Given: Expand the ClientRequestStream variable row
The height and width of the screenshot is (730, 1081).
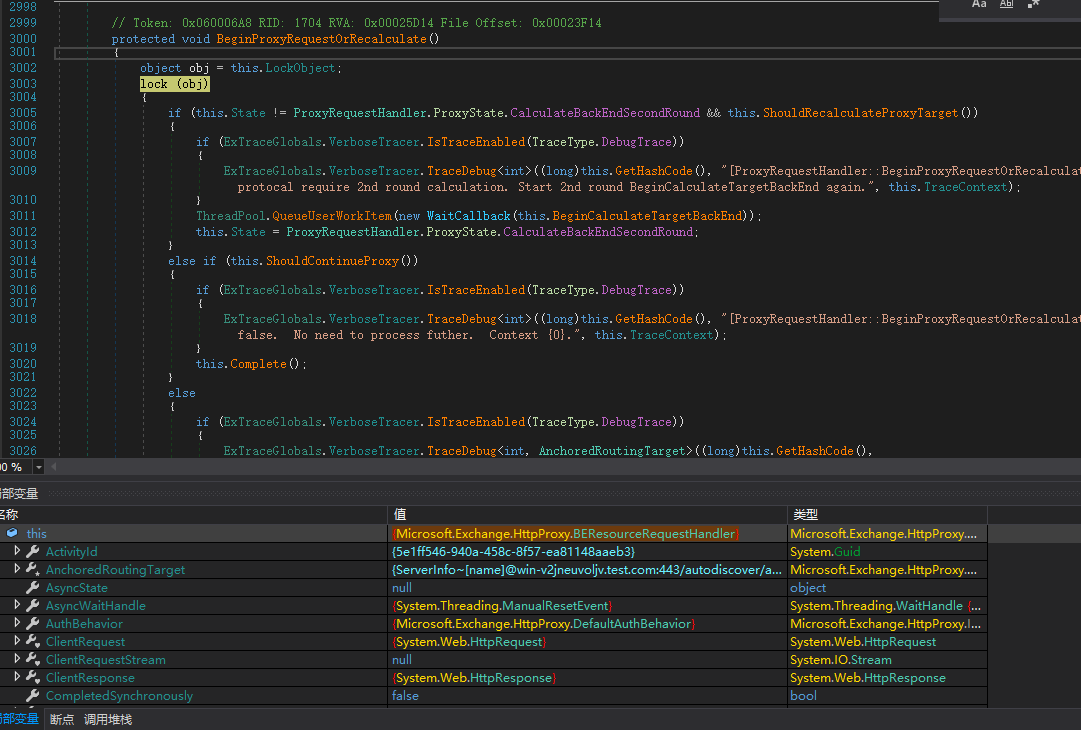Looking at the screenshot, I should (17, 658).
